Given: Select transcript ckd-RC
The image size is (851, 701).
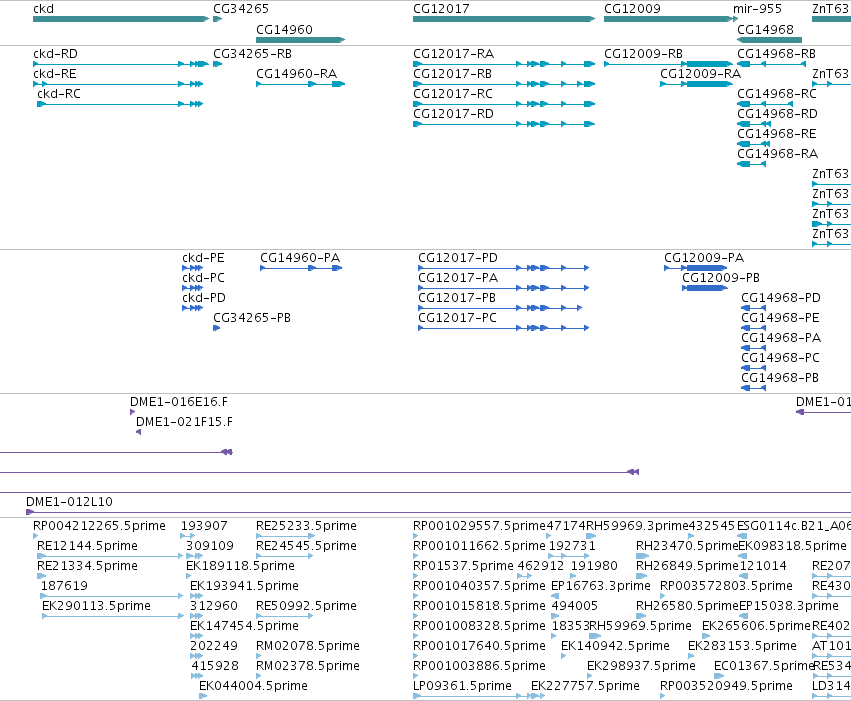Looking at the screenshot, I should [x=59, y=94].
